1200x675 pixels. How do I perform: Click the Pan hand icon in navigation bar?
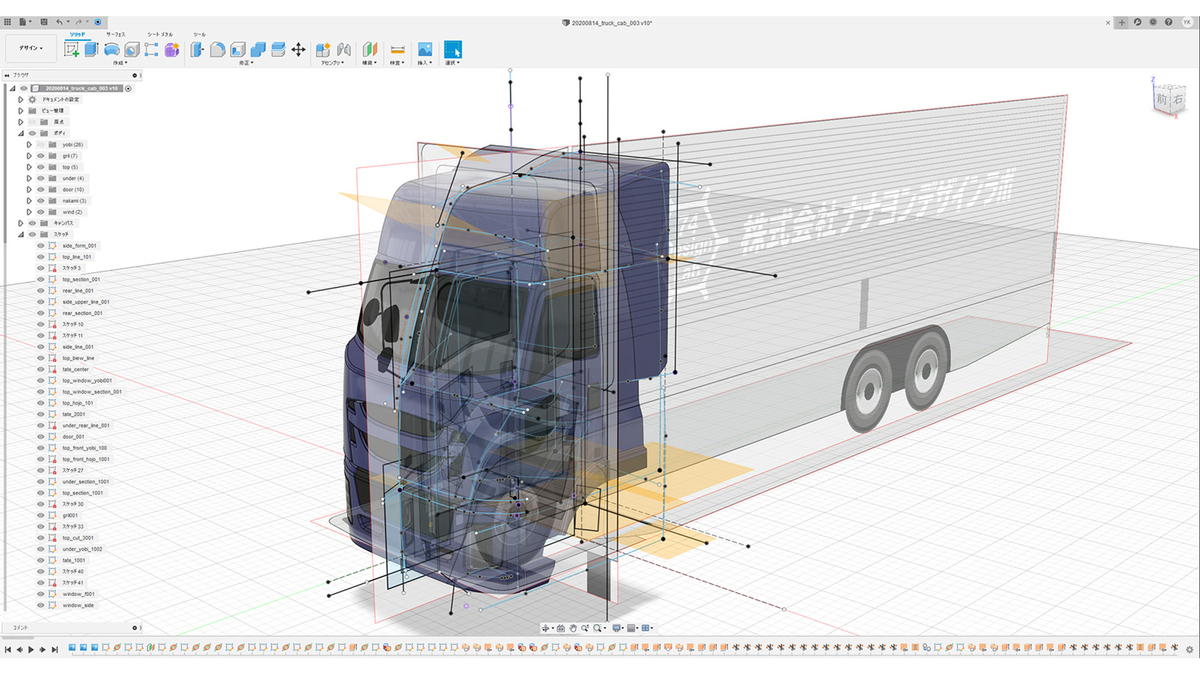pyautogui.click(x=573, y=628)
